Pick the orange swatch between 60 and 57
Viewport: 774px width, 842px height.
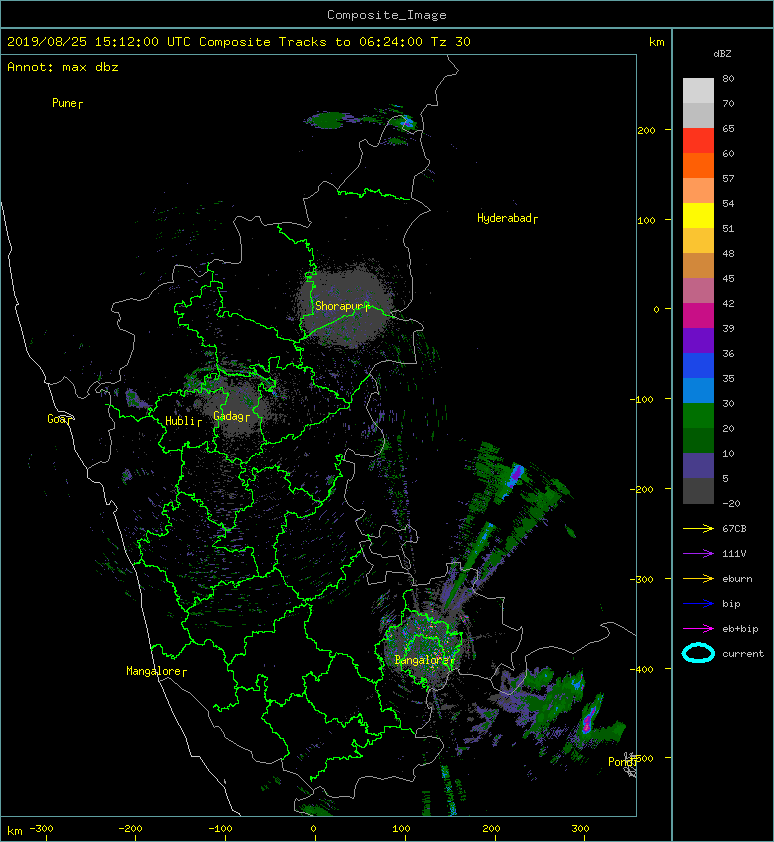pyautogui.click(x=698, y=166)
